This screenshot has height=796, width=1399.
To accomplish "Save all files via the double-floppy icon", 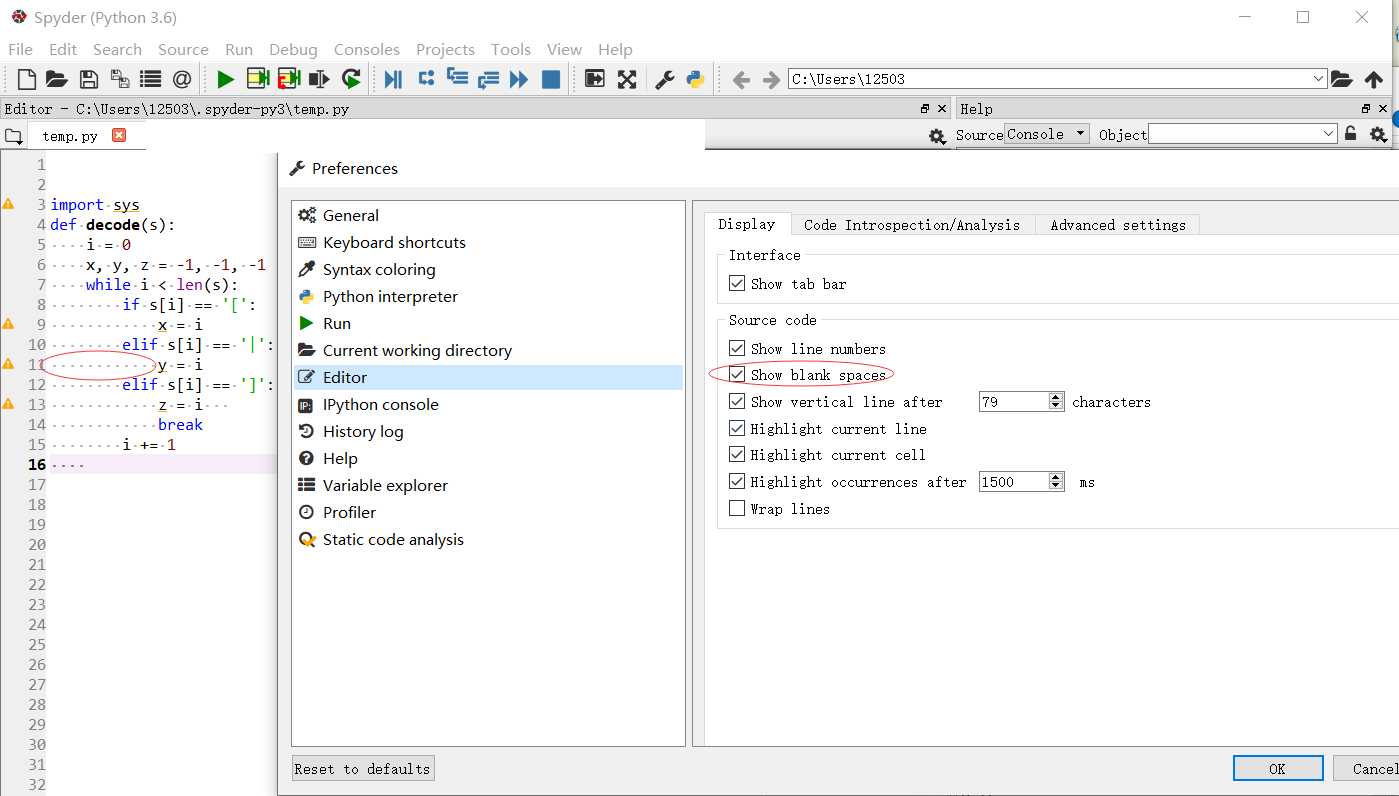I will [x=119, y=79].
